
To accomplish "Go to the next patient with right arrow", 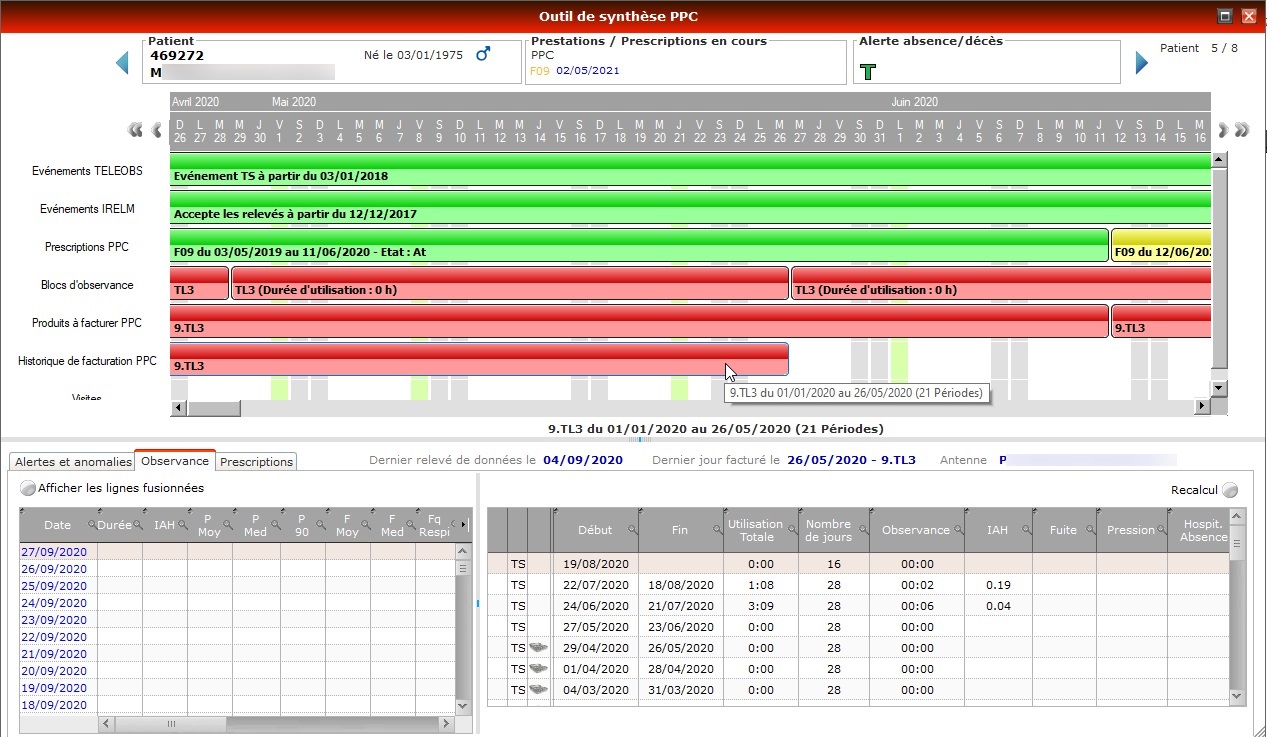I will pos(1142,63).
